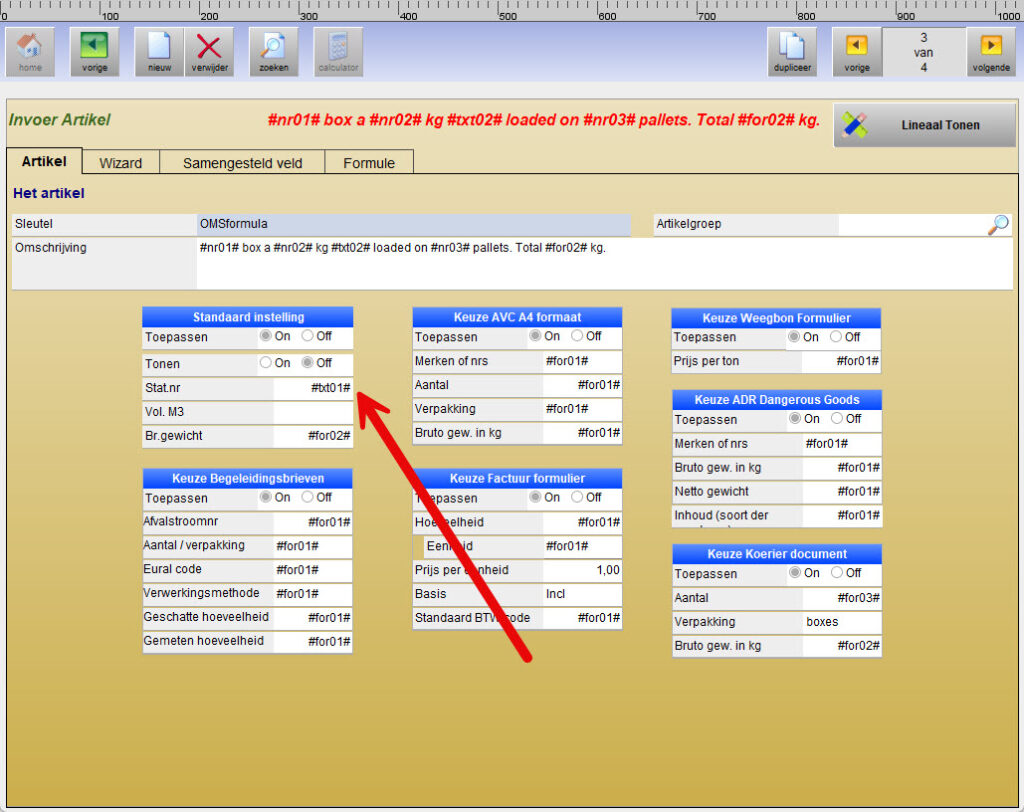Screen dimensions: 1024x812
Task: Set Tonen to On in Standaard instelling
Action: pyautogui.click(x=266, y=363)
